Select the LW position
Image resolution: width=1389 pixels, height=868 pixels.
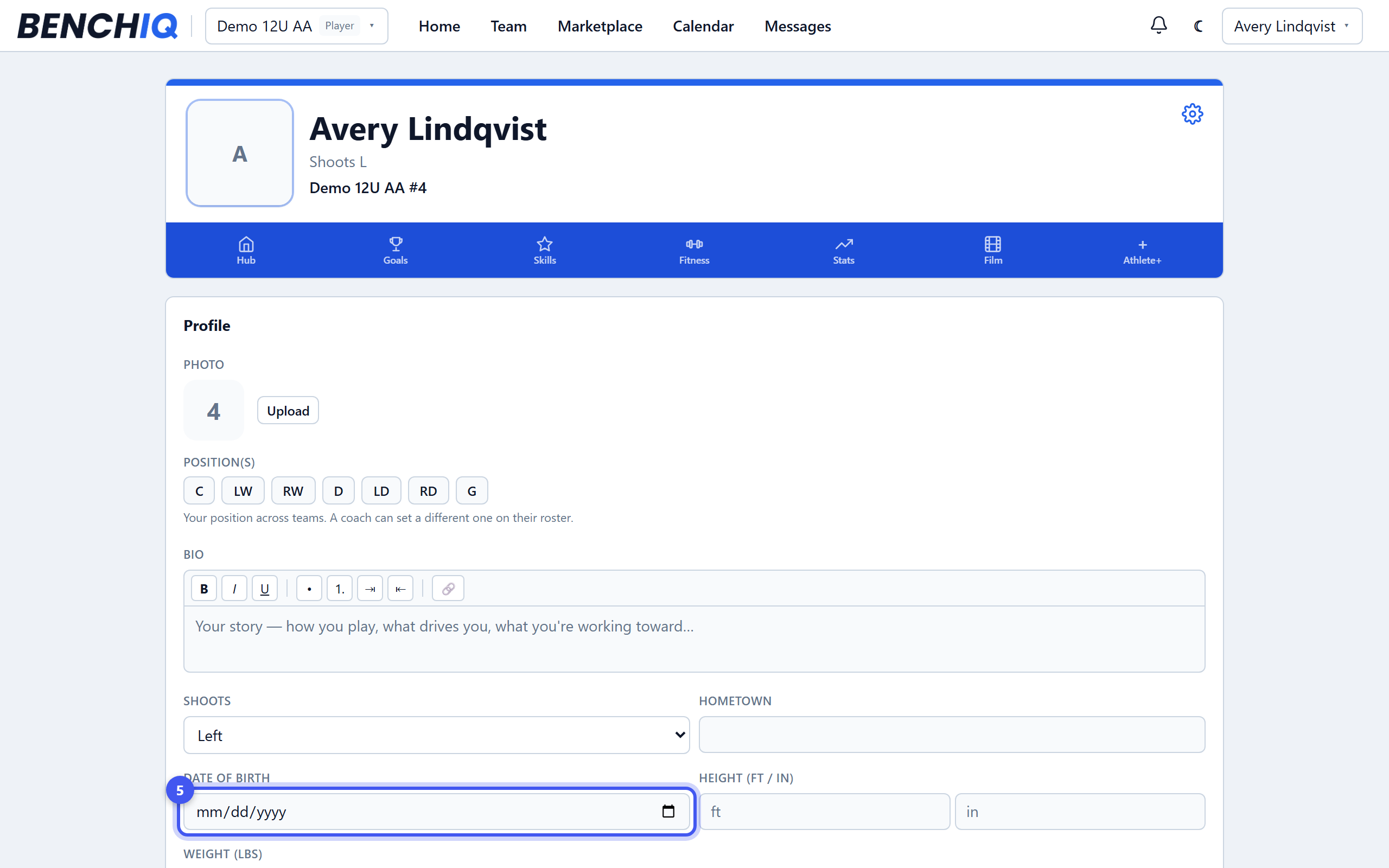(243, 491)
